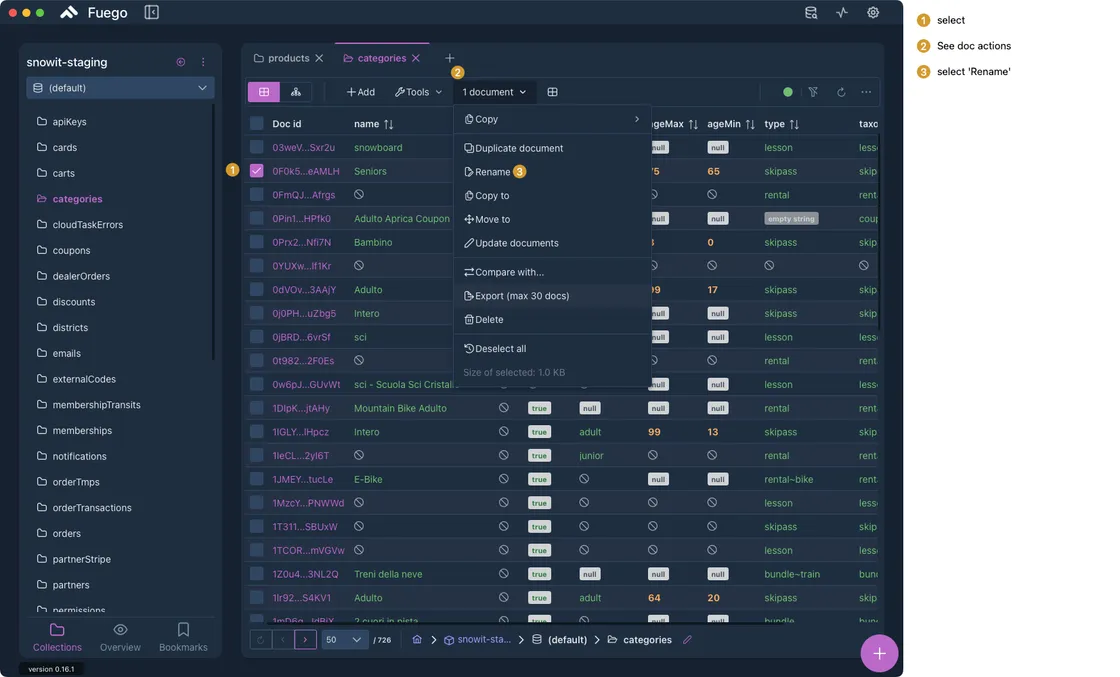Check the 1JMEY...tucLe row checkbox
Screen dimensions: 1120x677
[256, 478]
